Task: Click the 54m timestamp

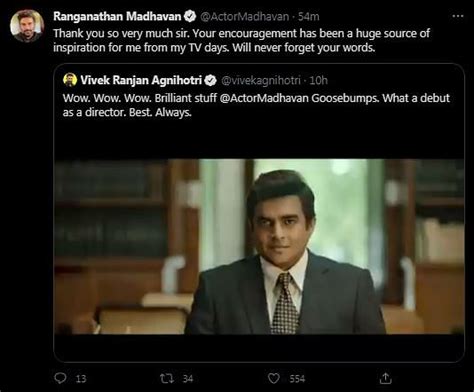Action: 309,16
